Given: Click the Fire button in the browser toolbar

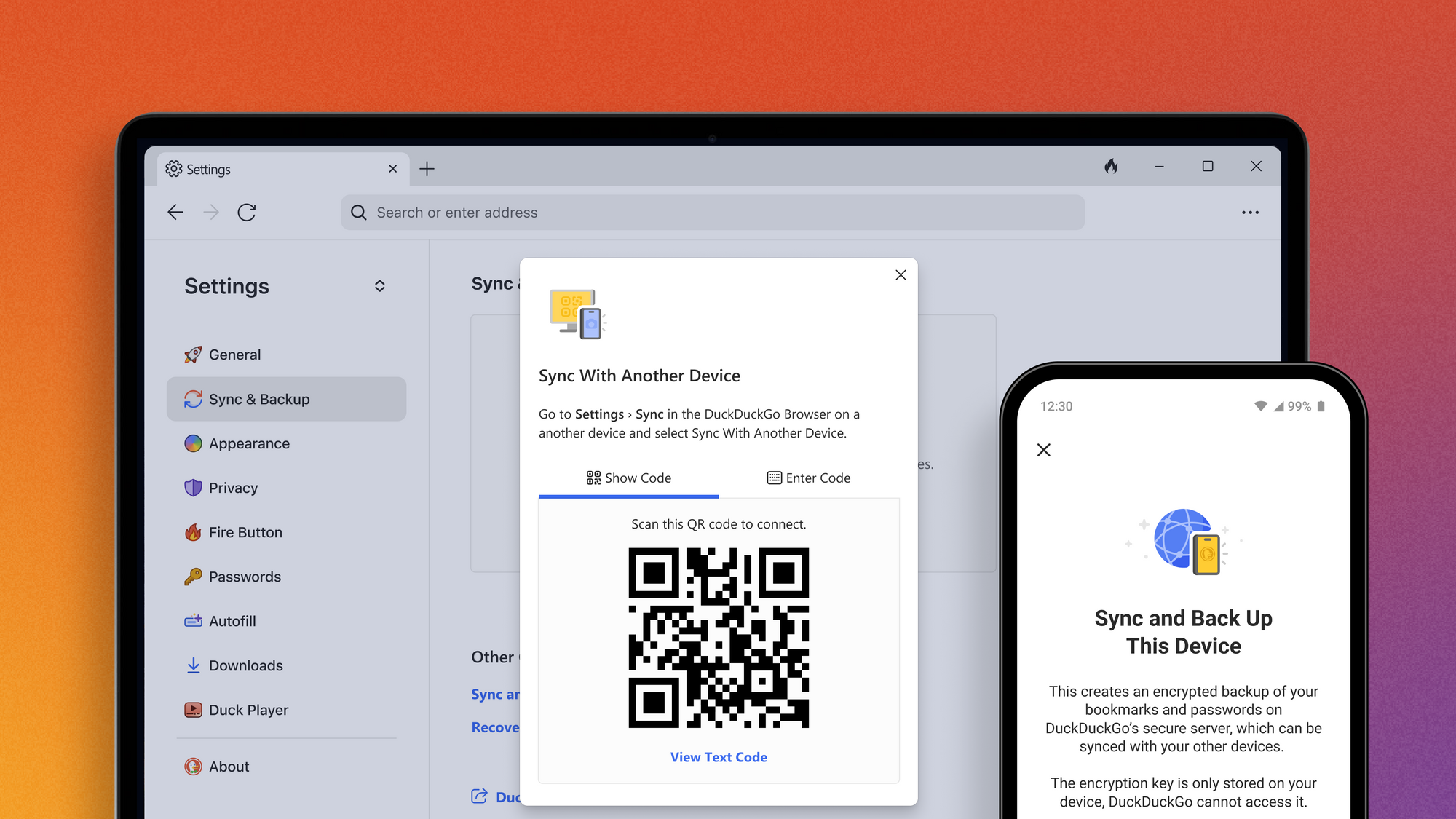Looking at the screenshot, I should [1110, 167].
